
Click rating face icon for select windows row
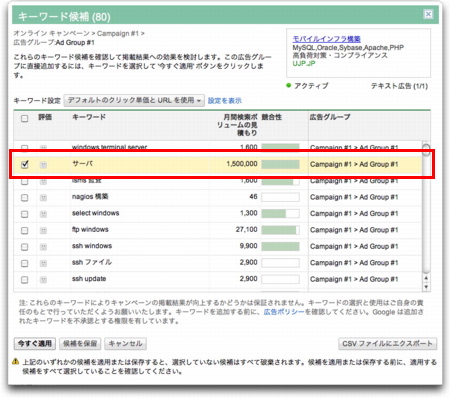point(43,214)
